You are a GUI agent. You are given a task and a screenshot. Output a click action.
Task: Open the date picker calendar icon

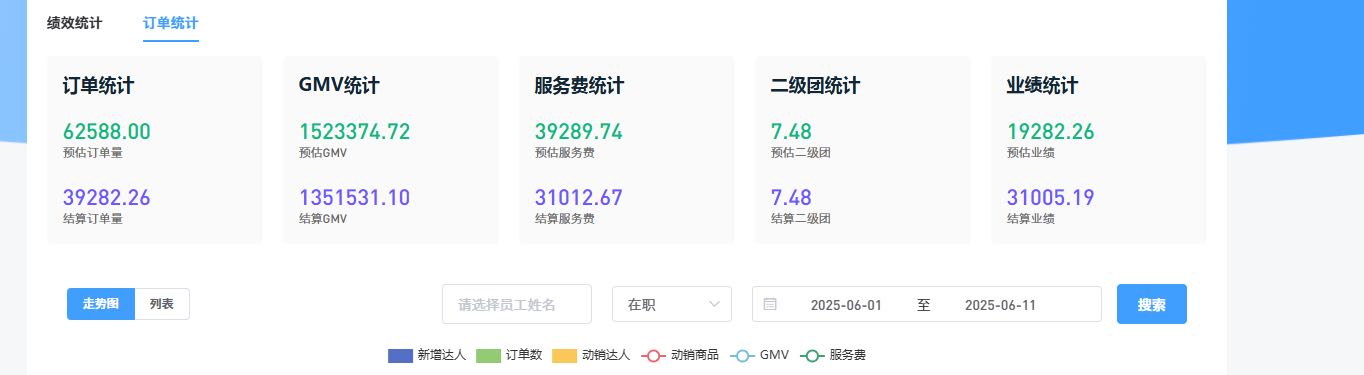(770, 304)
